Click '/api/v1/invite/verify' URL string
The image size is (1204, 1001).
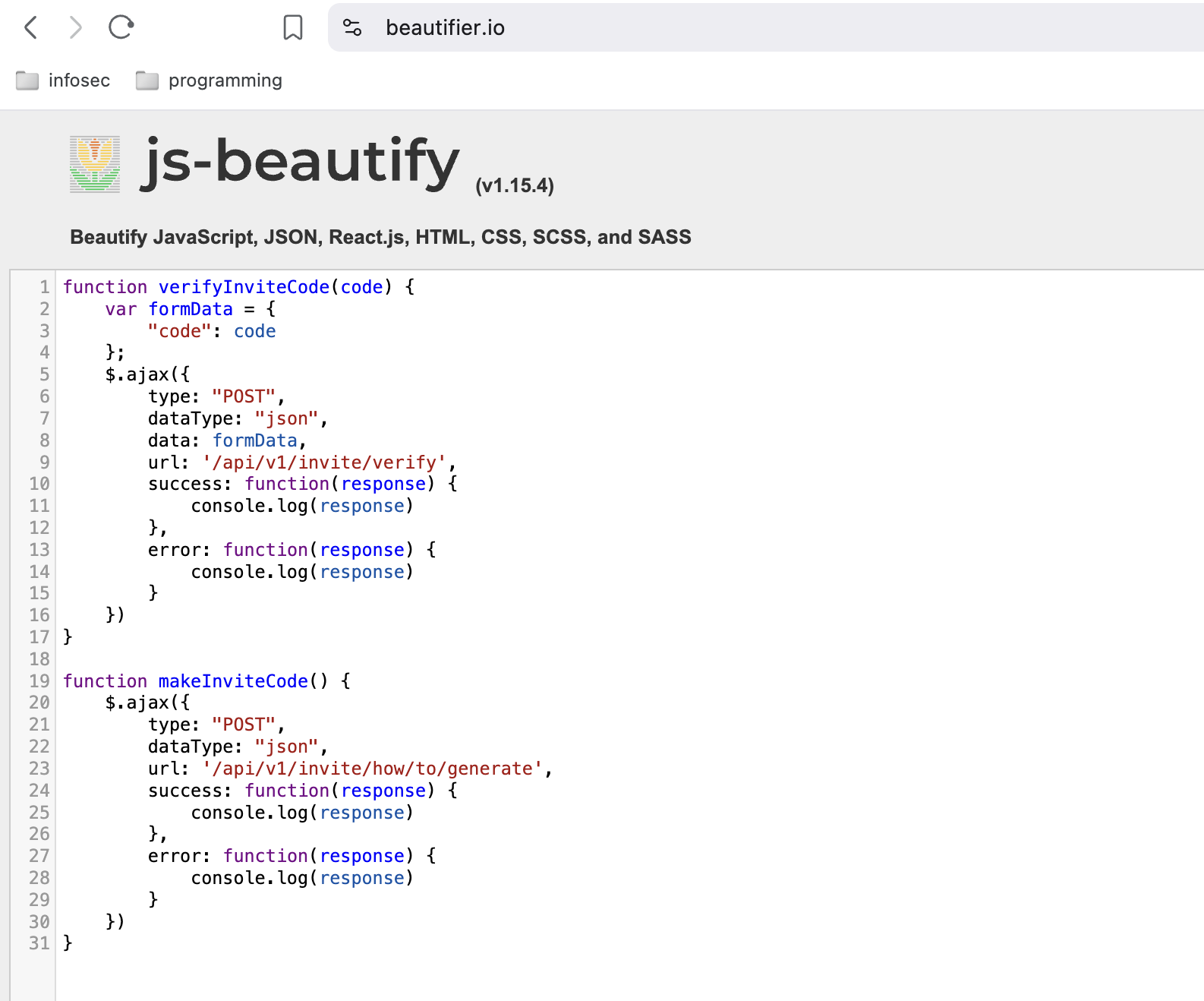tap(324, 463)
